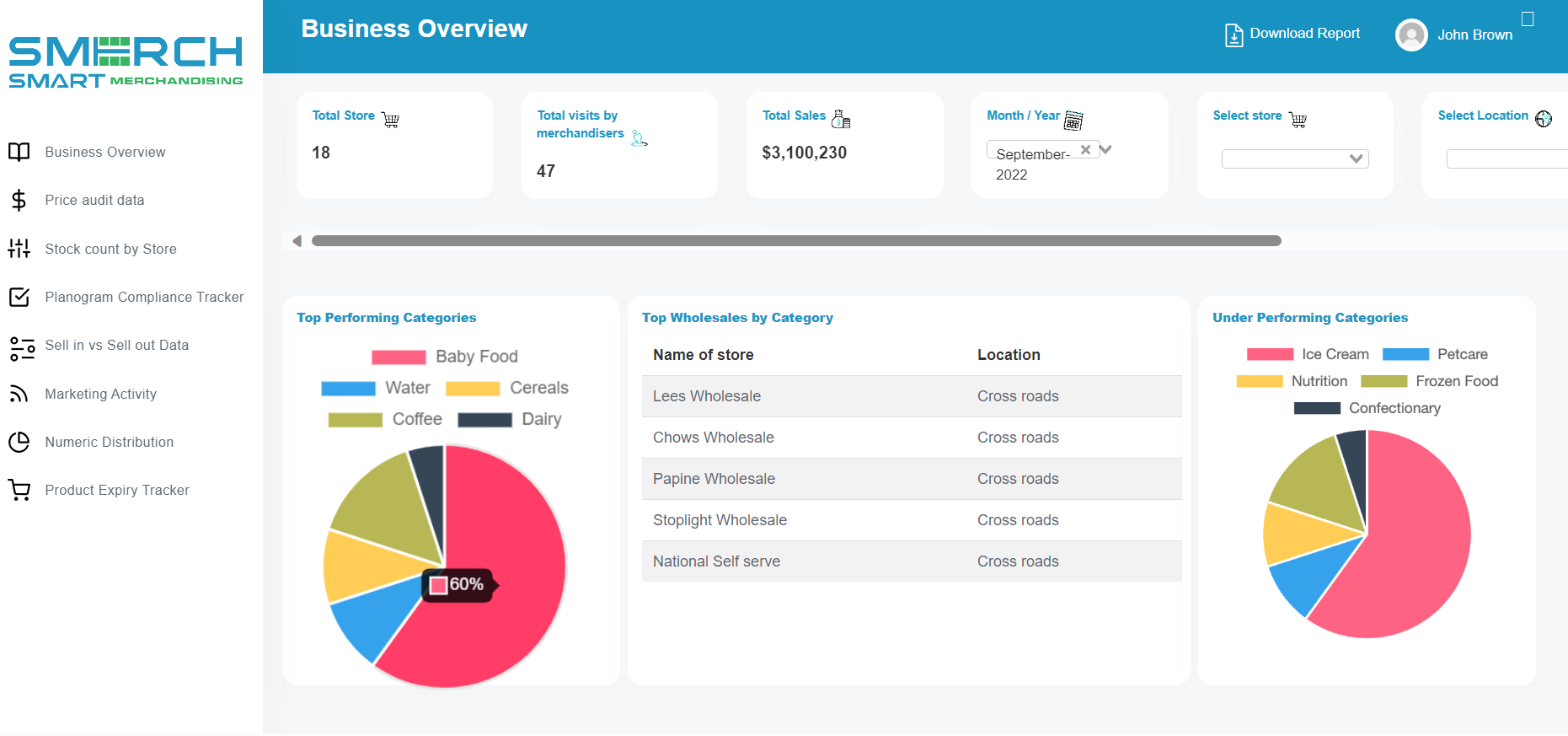Click the Numeric Distribution pie icon
Screen dimensions: 1568x736
(x=19, y=442)
